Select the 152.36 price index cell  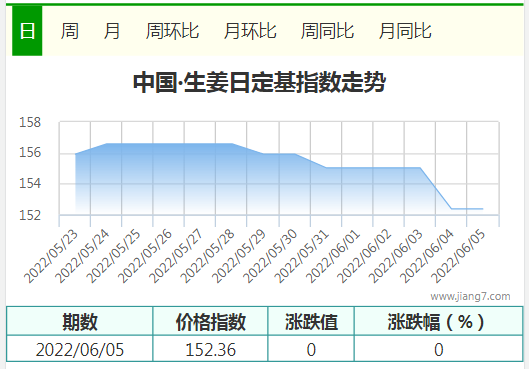point(210,349)
